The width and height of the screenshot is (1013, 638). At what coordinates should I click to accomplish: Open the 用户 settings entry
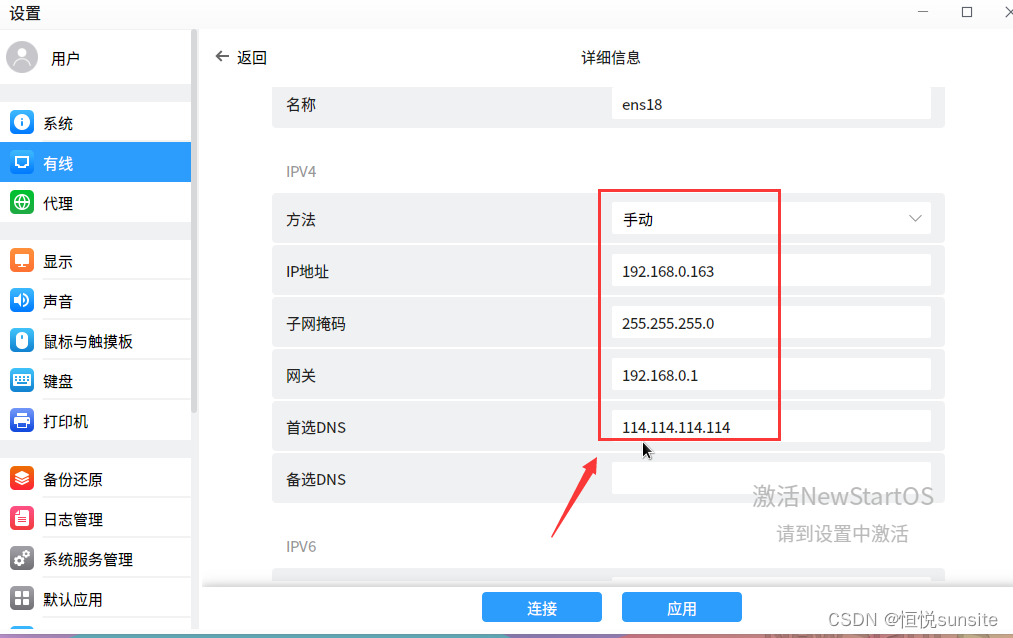pyautogui.click(x=96, y=57)
